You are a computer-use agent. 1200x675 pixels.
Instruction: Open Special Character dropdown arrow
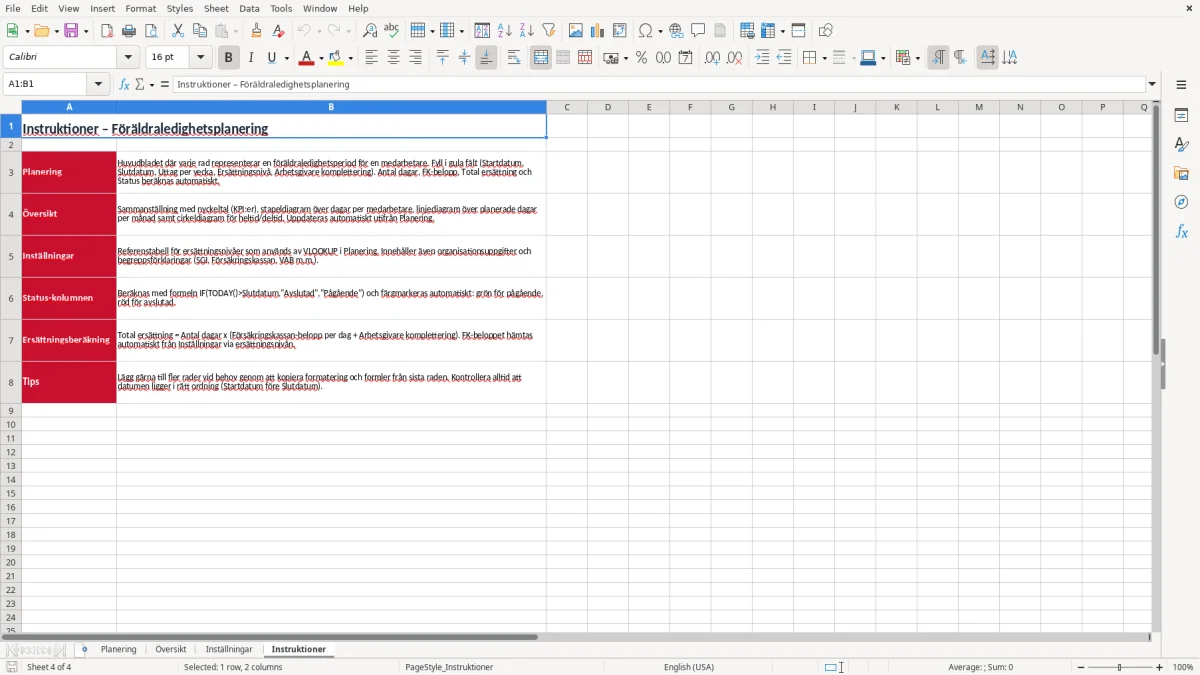[x=660, y=31]
